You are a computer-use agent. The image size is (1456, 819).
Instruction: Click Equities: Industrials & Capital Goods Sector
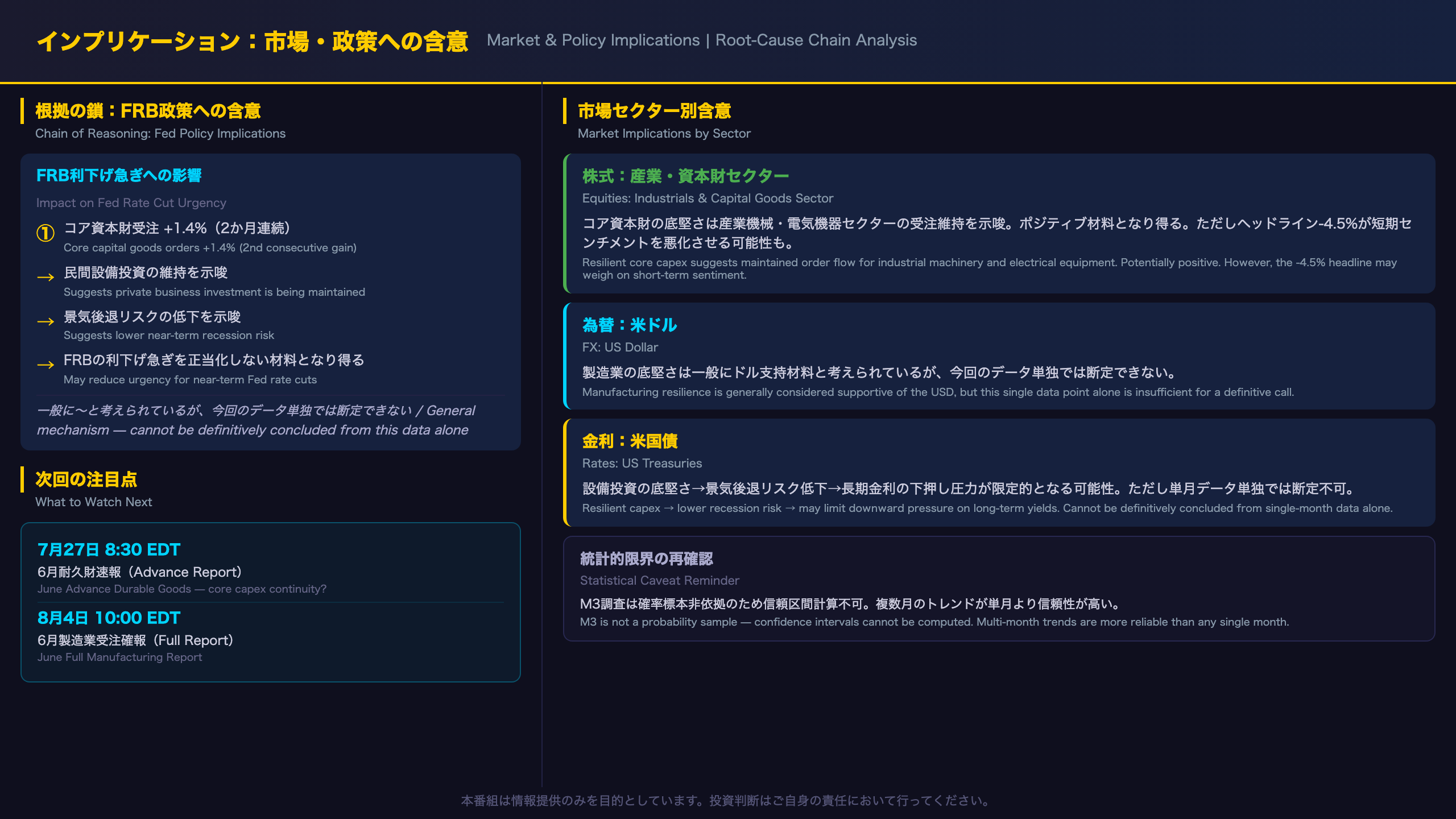[708, 198]
